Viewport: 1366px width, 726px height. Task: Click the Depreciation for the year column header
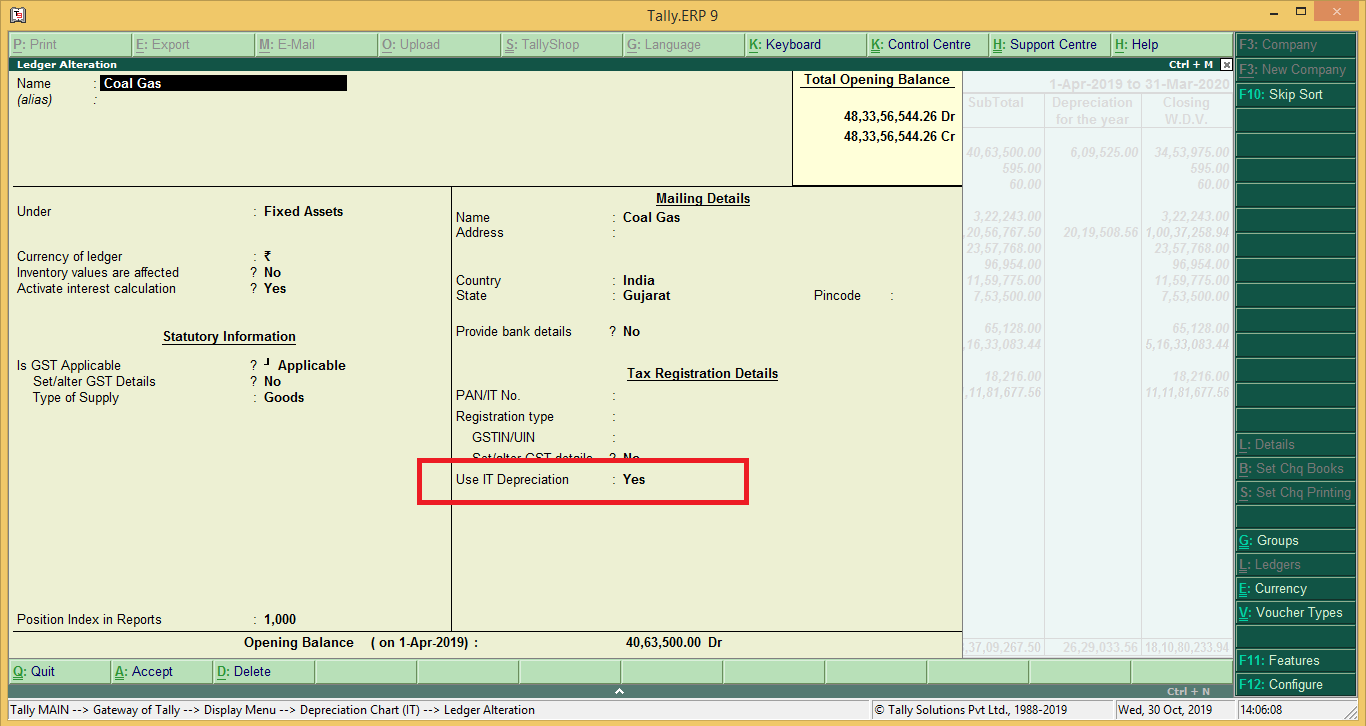(x=1092, y=110)
